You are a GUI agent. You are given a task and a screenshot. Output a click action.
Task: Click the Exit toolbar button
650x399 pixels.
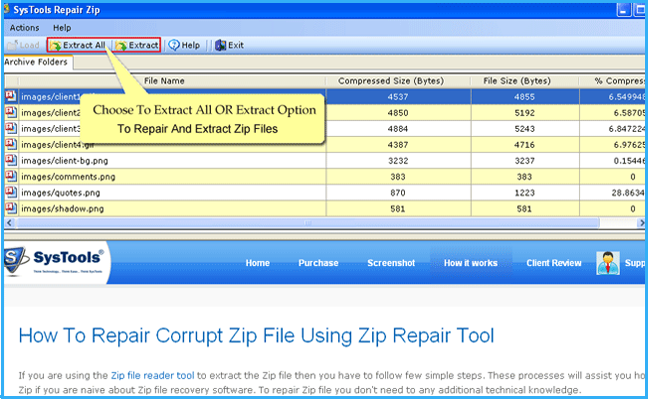click(x=229, y=45)
